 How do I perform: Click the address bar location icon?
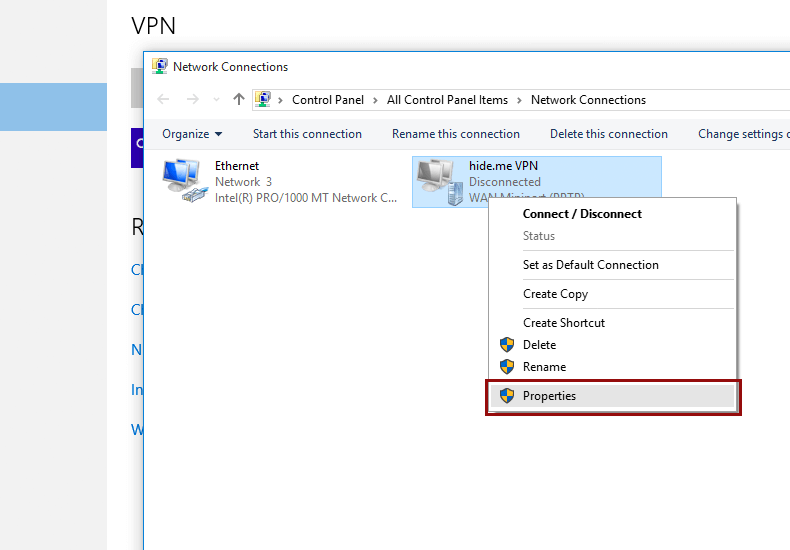(x=262, y=99)
